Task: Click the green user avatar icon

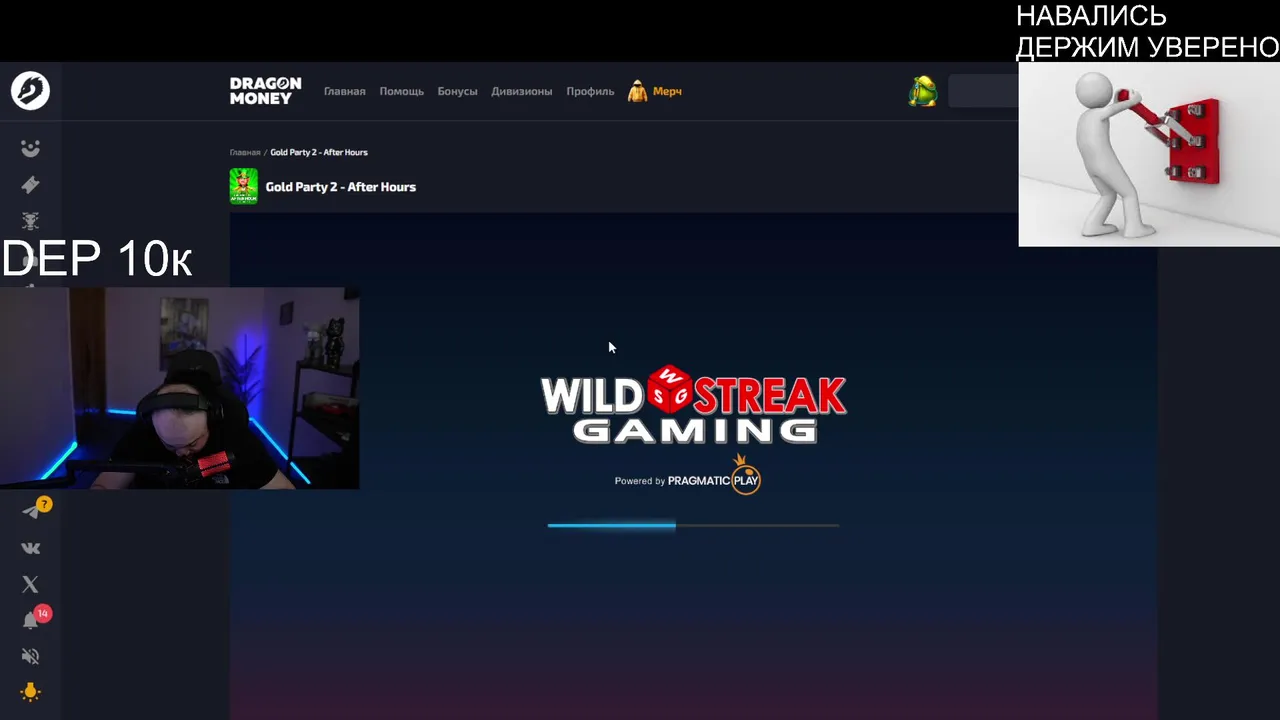Action: [x=922, y=91]
